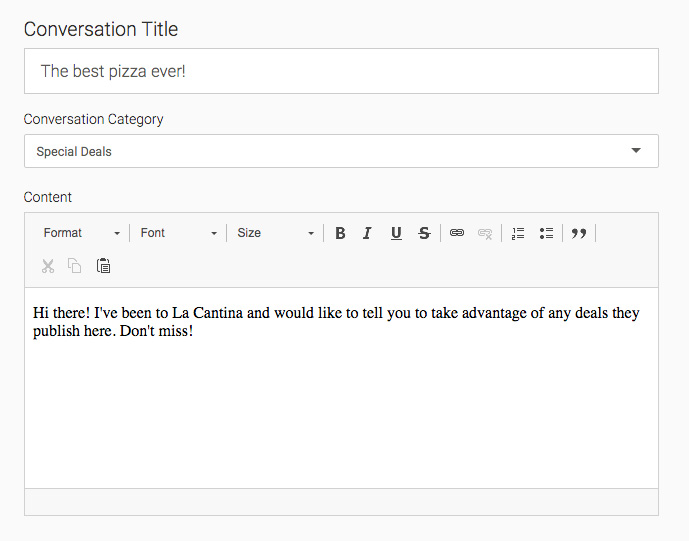The width and height of the screenshot is (689, 541).
Task: Click the "Content" label
Action: point(47,197)
